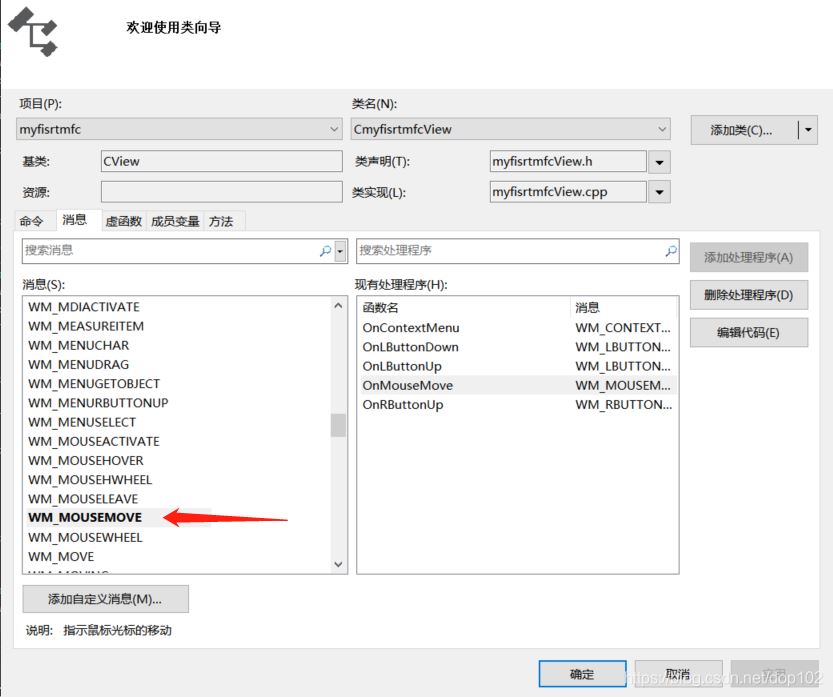Confirm with the 确定 button
This screenshot has height=697, width=833.
click(x=582, y=674)
